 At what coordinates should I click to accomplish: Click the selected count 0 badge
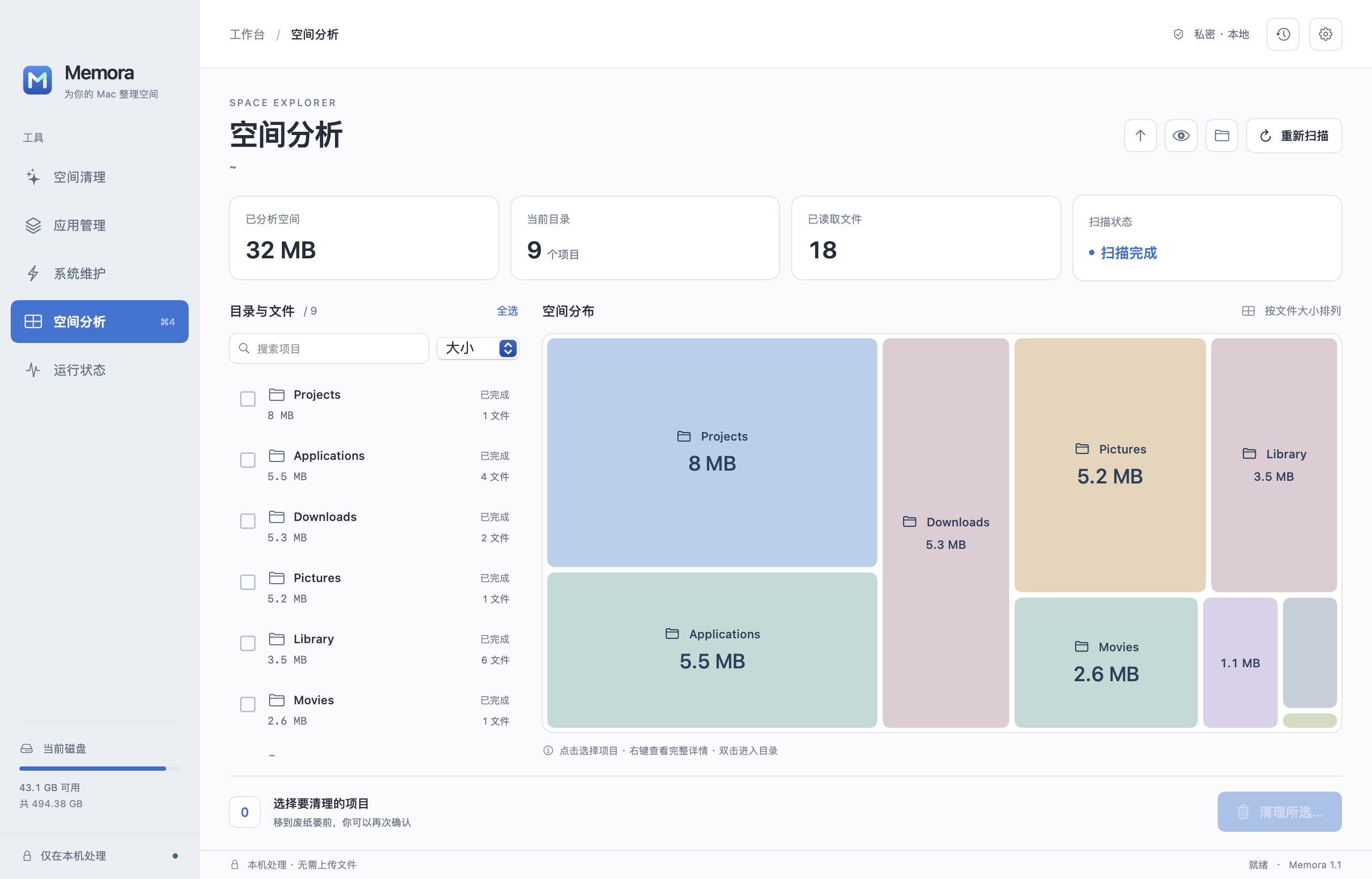coord(245,811)
